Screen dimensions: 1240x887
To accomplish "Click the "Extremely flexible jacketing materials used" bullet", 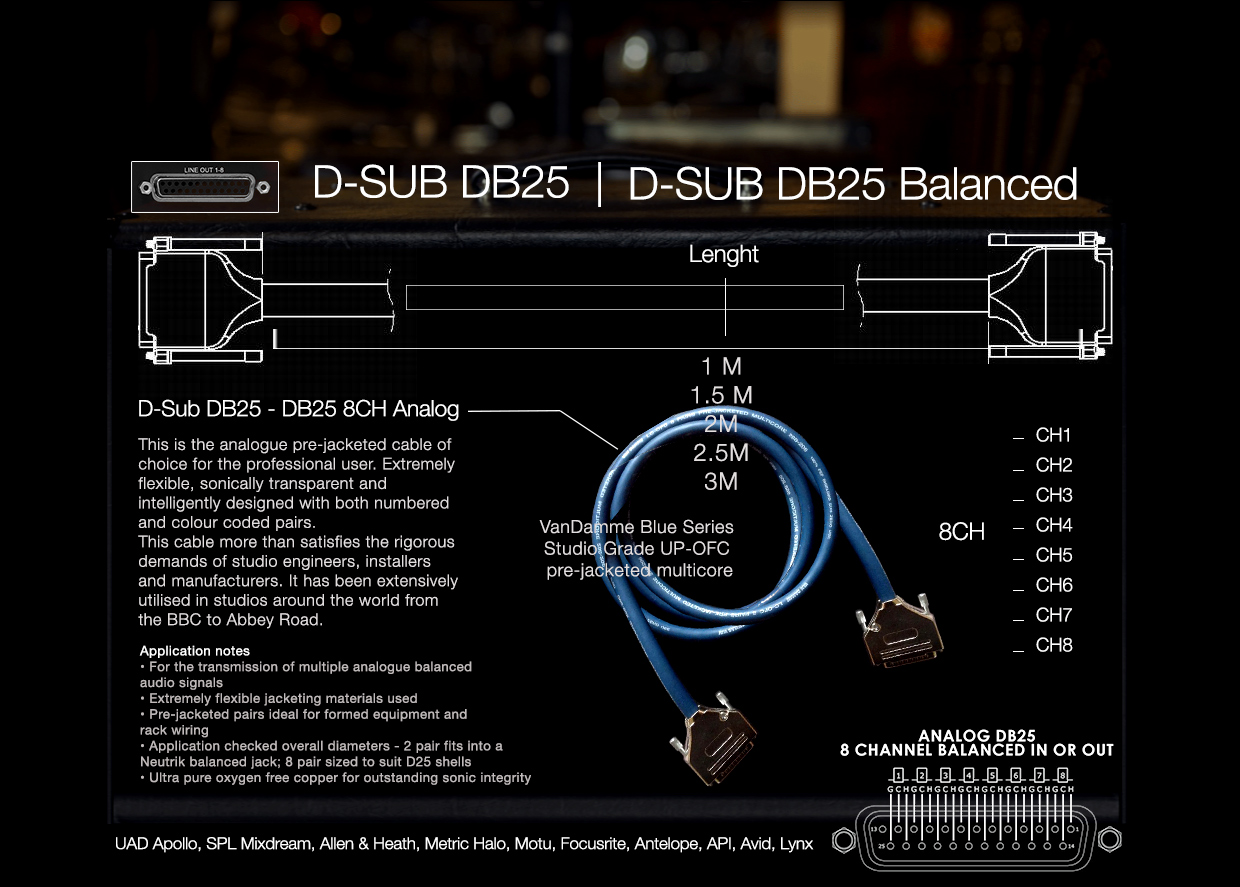I will 279,698.
